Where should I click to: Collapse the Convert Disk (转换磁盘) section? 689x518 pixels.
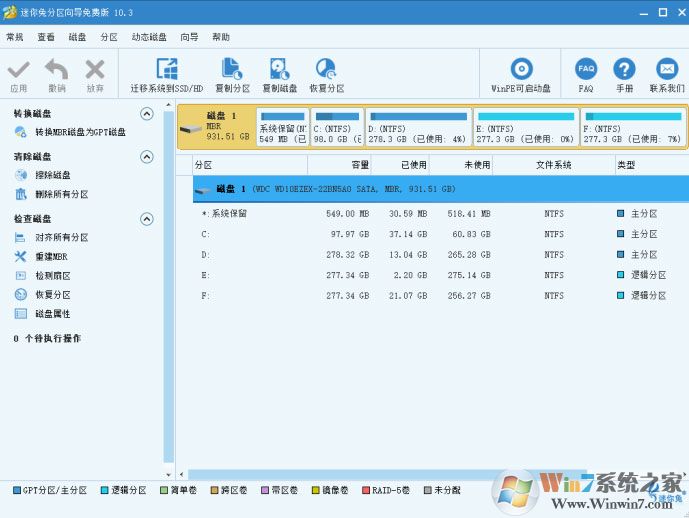click(147, 114)
